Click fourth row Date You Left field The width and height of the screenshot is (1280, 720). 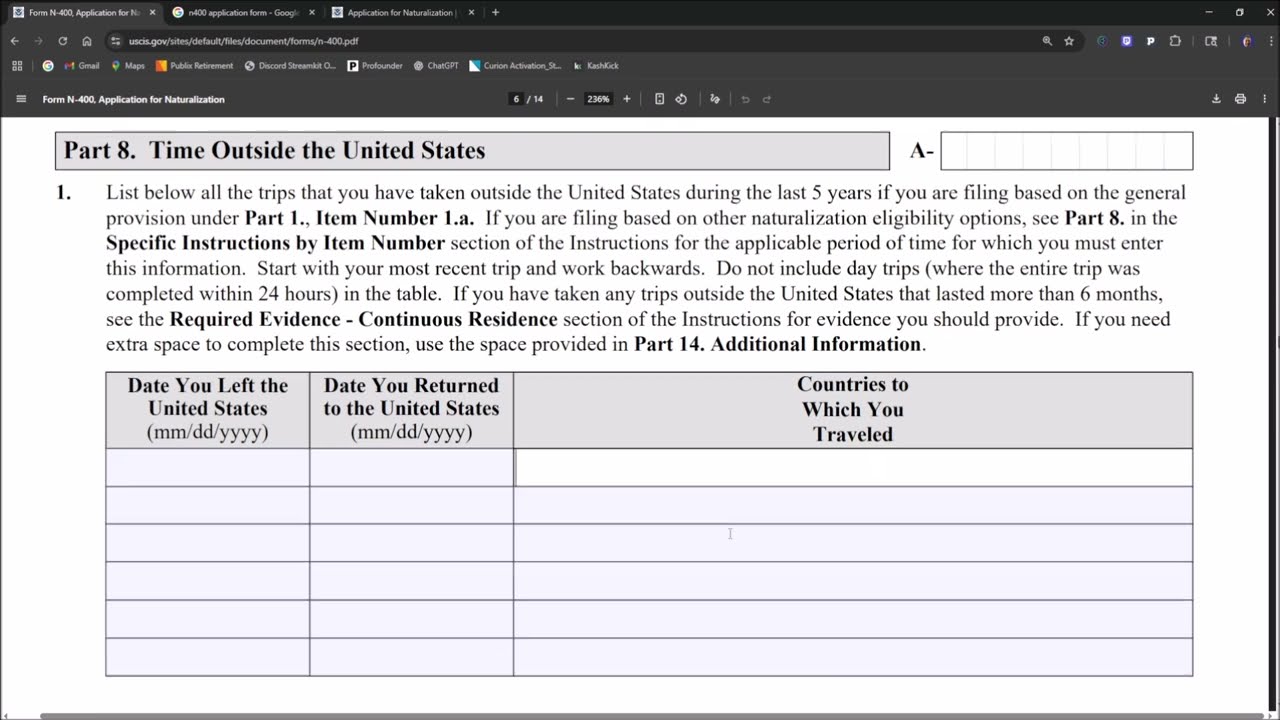coord(208,581)
